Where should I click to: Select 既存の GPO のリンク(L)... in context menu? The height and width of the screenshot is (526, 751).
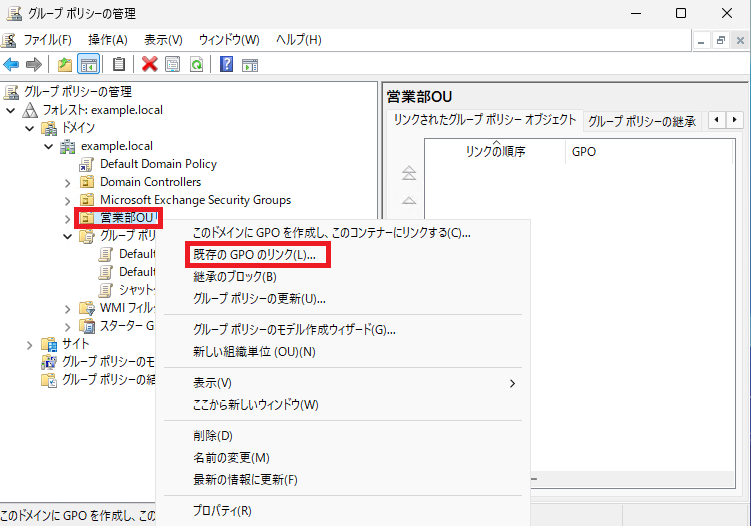tap(343, 255)
